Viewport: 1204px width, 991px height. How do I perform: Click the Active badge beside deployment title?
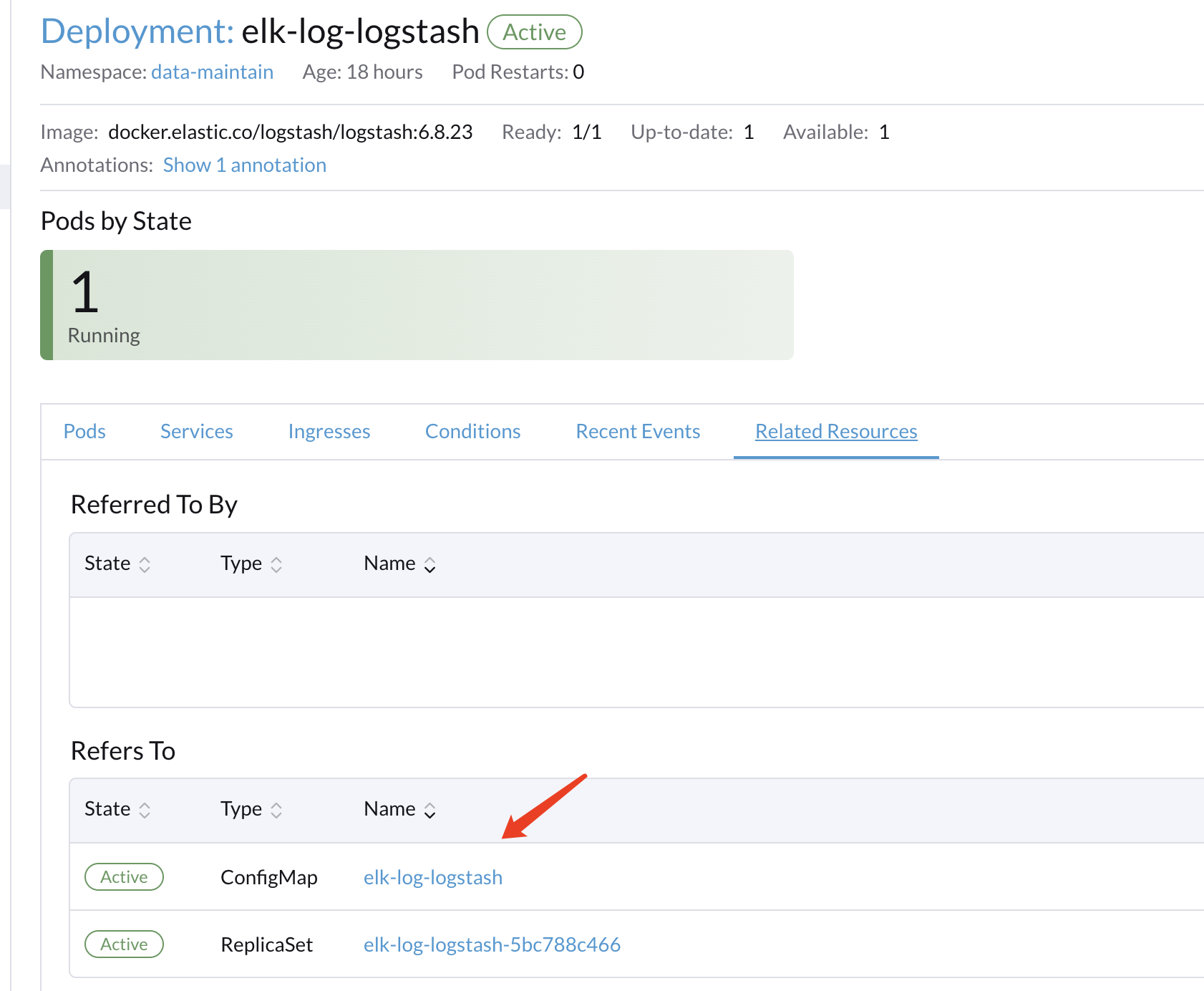coord(535,32)
